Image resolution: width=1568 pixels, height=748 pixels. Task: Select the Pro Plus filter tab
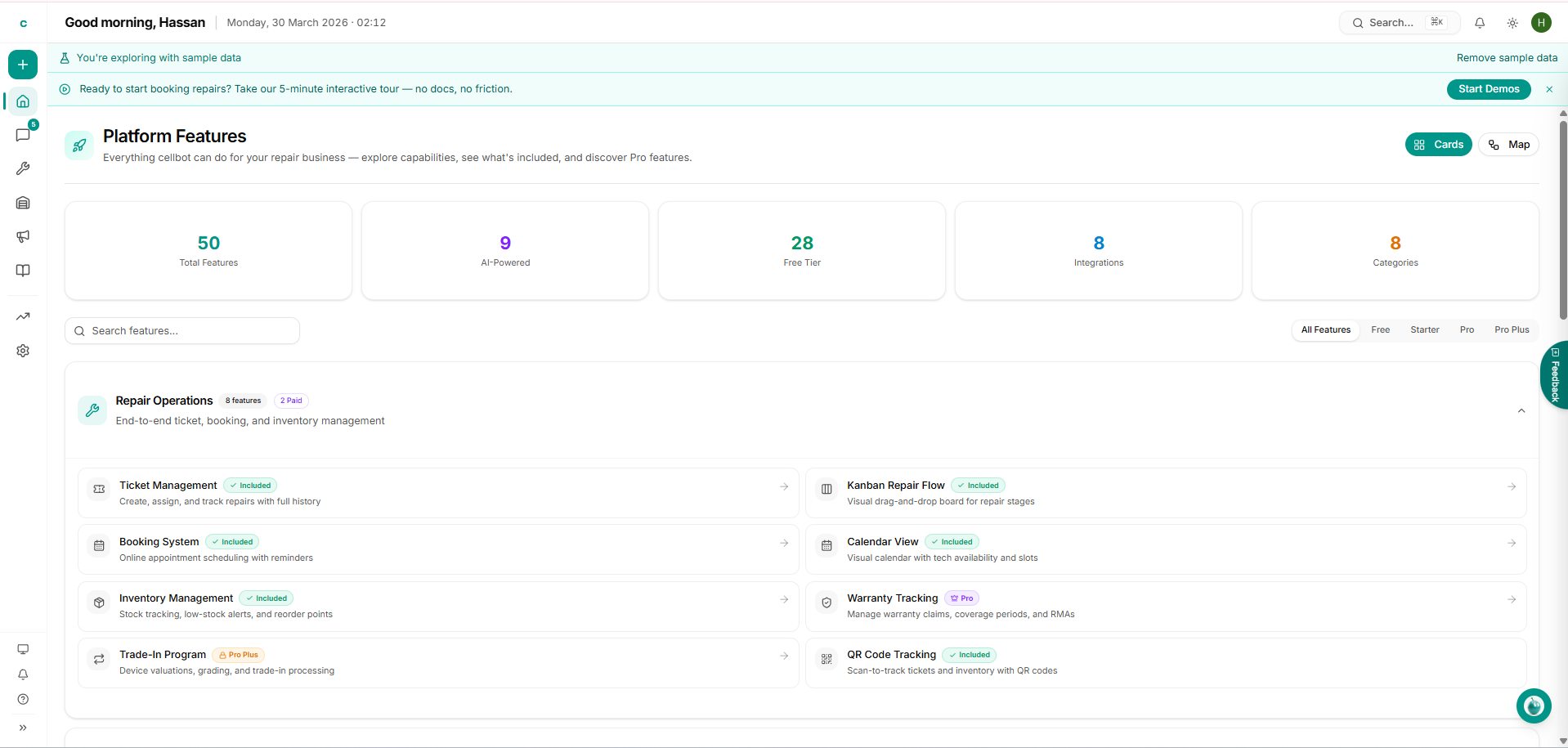point(1511,330)
